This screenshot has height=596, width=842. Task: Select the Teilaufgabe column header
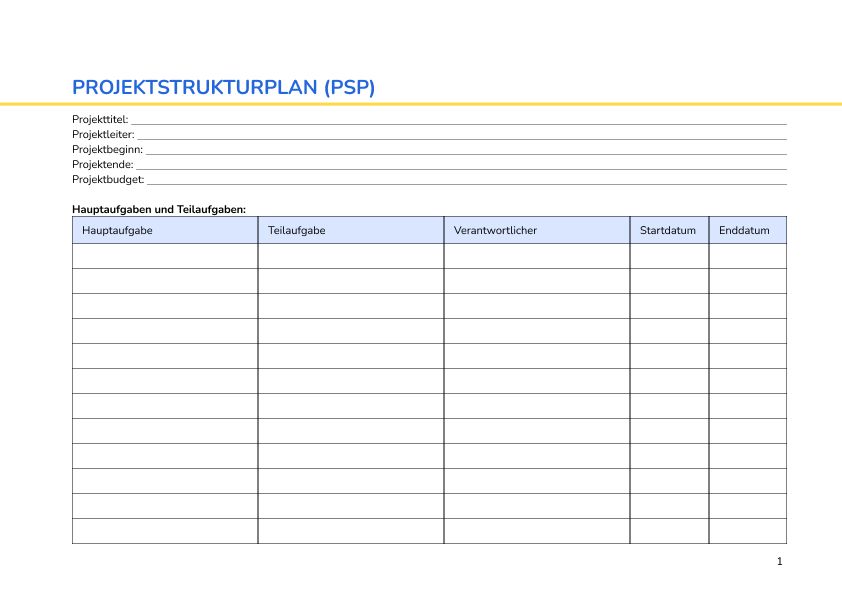(x=296, y=230)
